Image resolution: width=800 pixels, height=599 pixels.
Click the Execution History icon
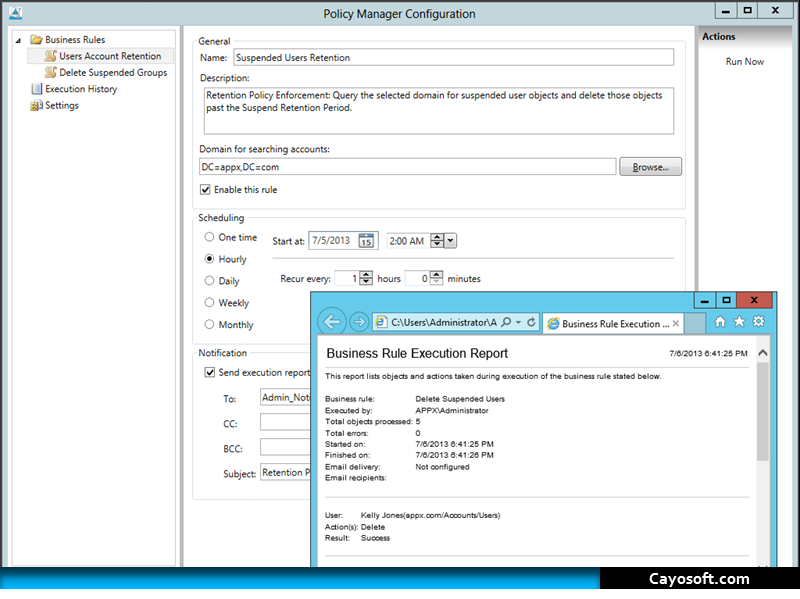click(36, 89)
